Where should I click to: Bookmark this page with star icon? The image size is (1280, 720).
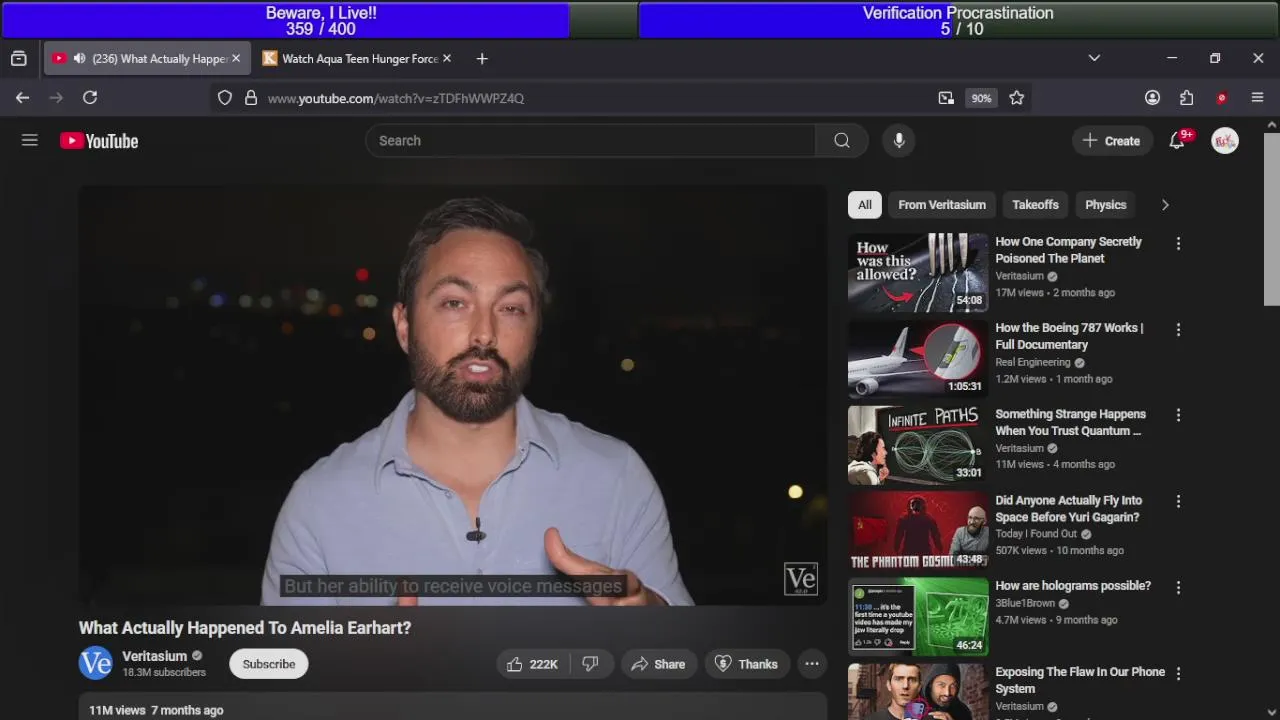pos(1017,98)
